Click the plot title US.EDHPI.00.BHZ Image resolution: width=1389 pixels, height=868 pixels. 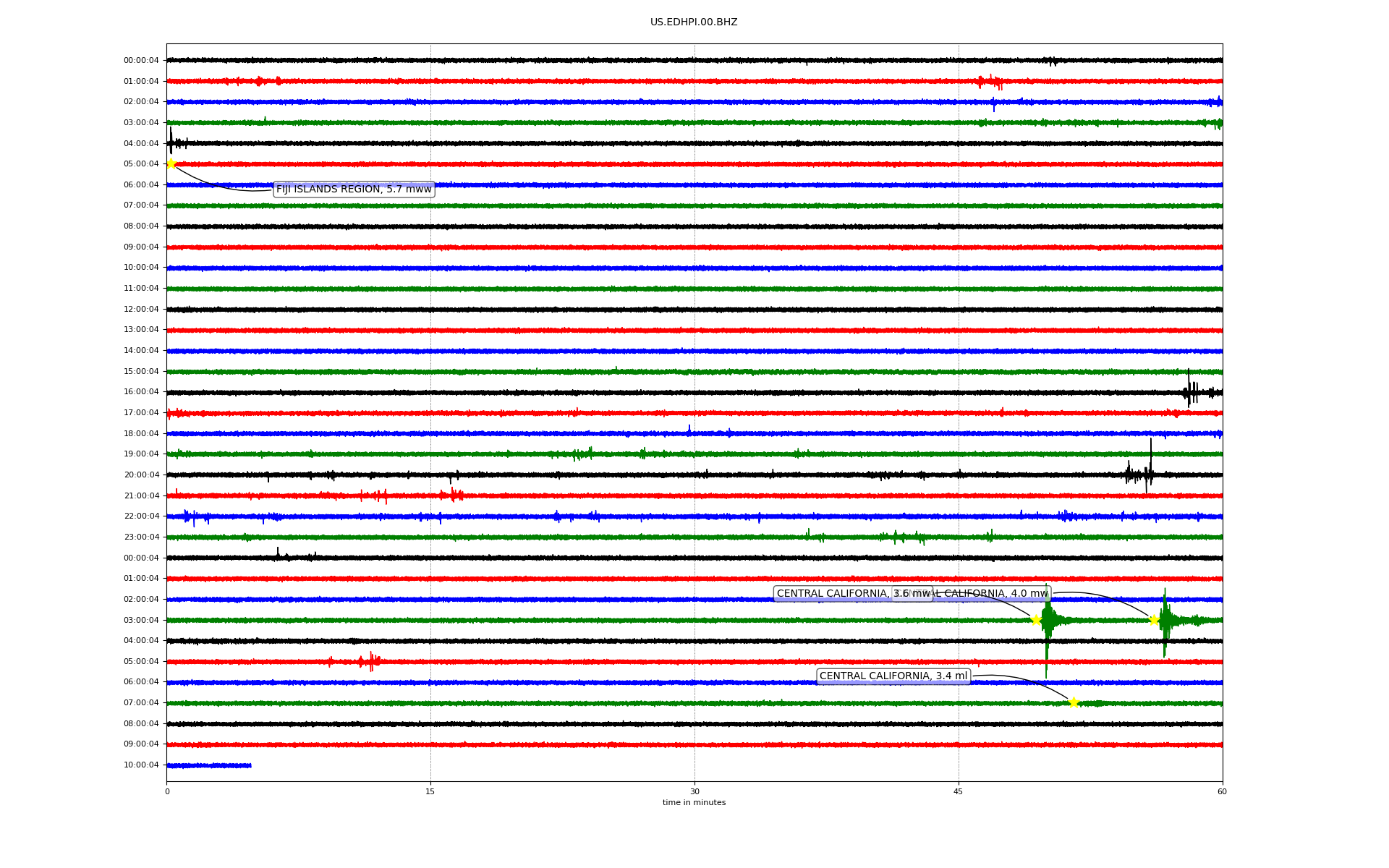pos(693,22)
